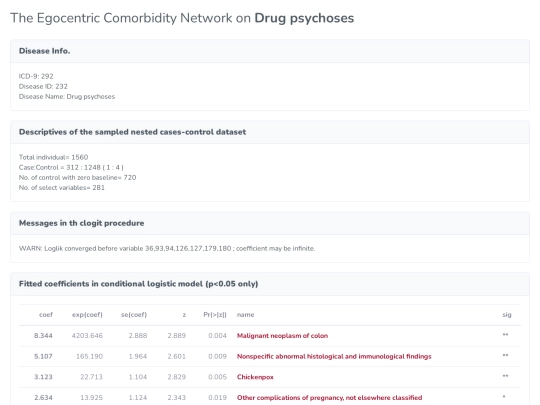Click the sig stars in Malignant neoplasm row
The height and width of the screenshot is (405, 540).
click(505, 335)
